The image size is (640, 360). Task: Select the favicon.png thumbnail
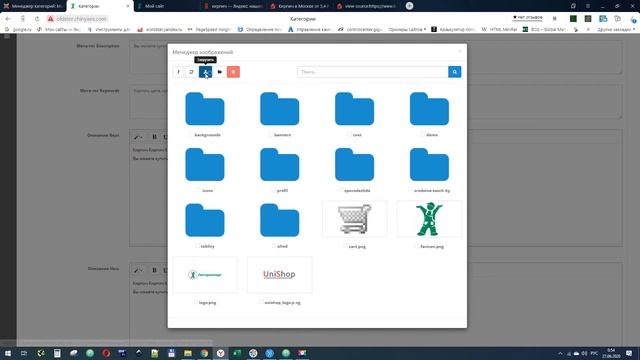pyautogui.click(x=429, y=219)
